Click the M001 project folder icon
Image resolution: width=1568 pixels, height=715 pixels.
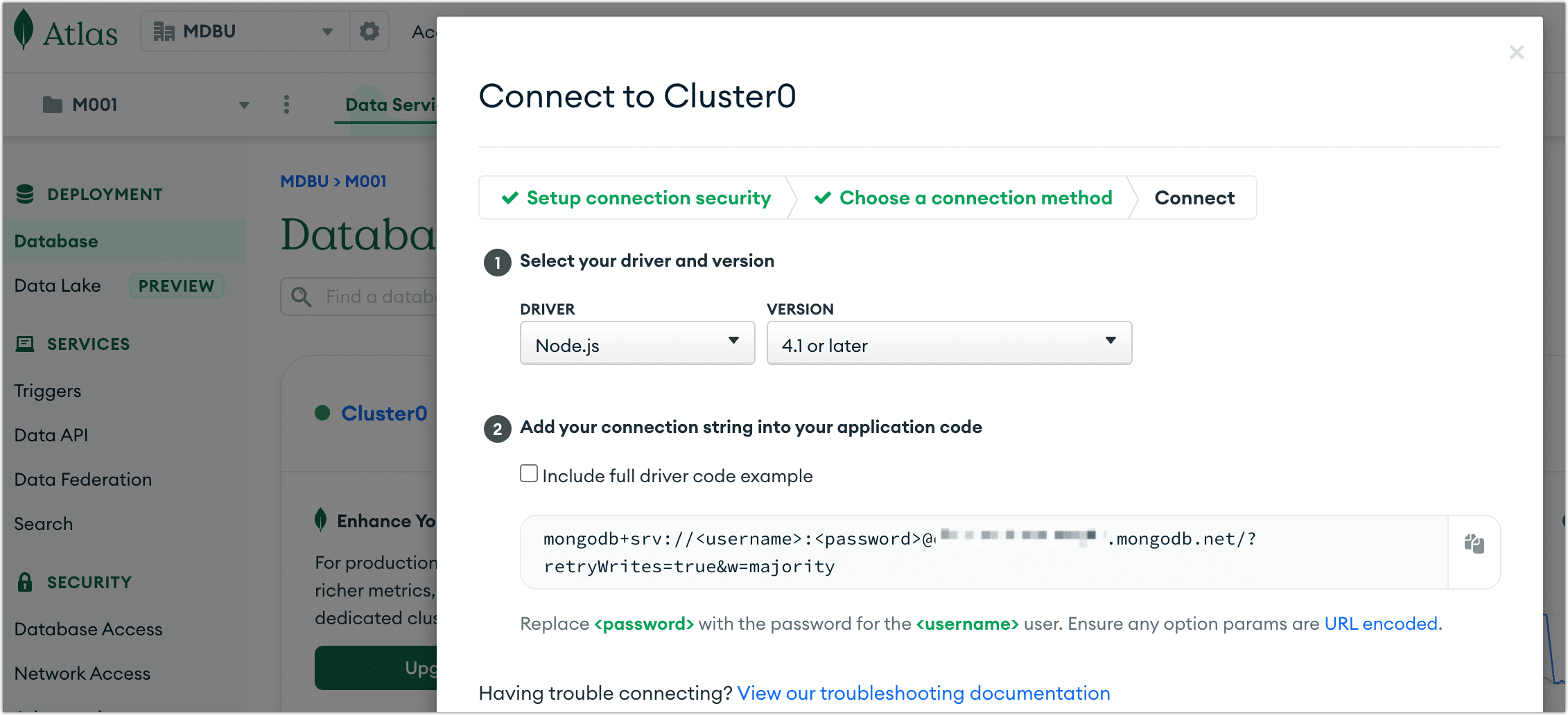point(51,104)
